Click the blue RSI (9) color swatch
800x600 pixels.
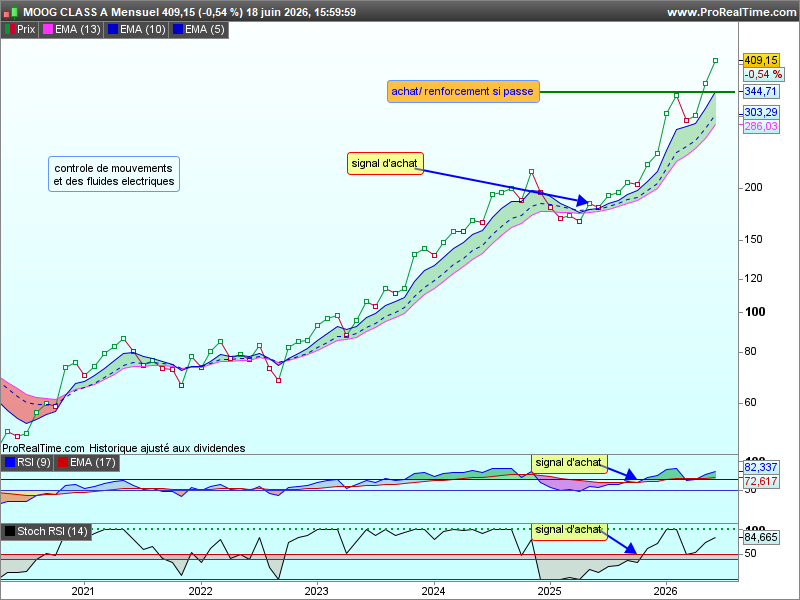(x=10, y=462)
